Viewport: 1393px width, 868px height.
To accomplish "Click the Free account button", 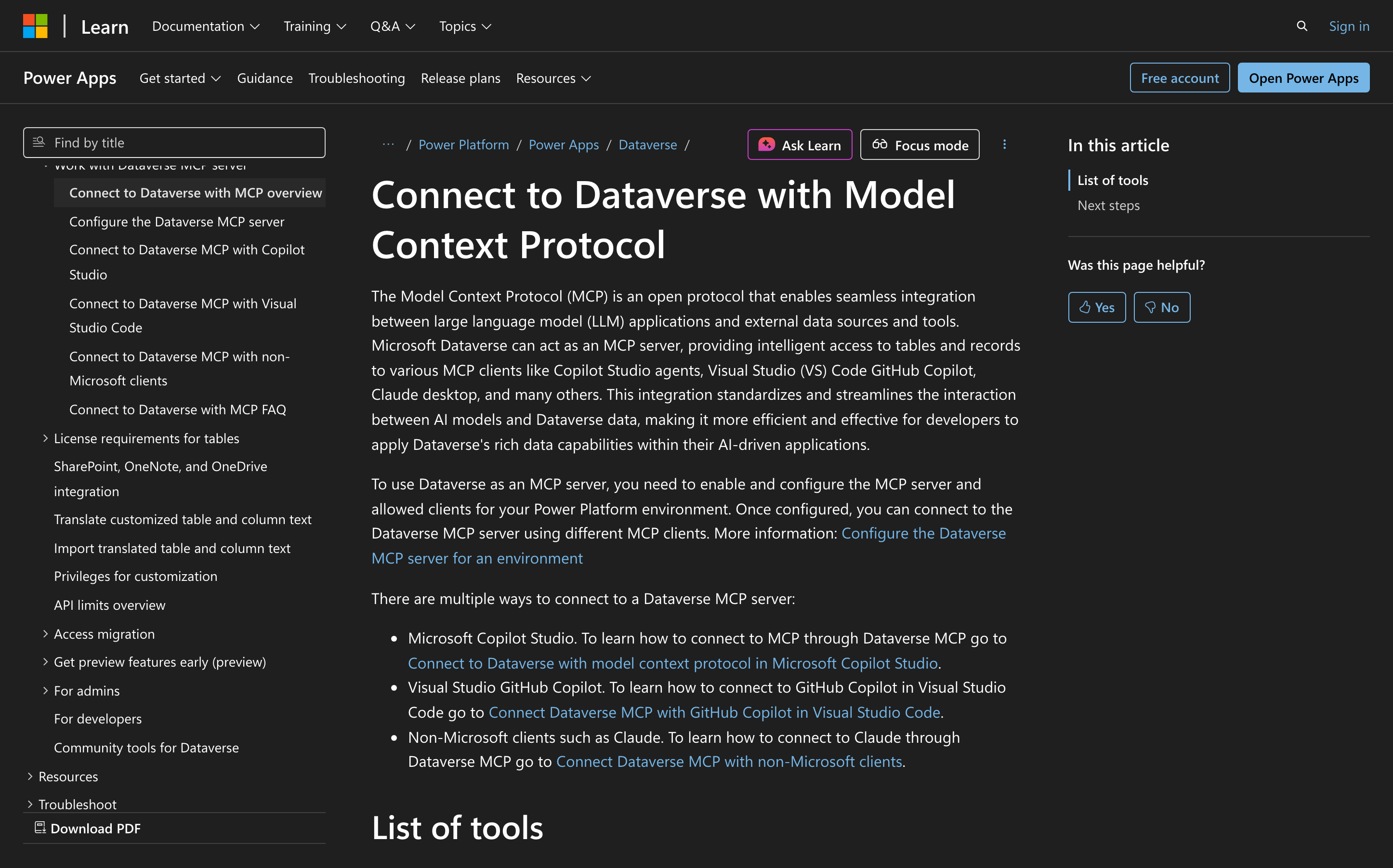I will pyautogui.click(x=1179, y=78).
